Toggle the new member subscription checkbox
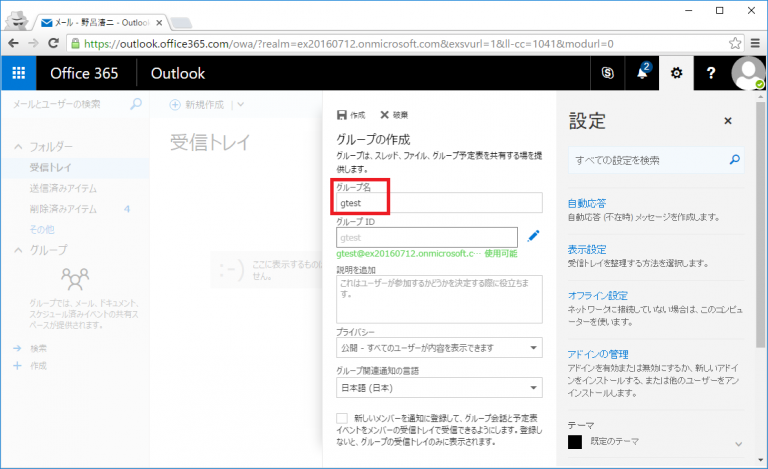Image resolution: width=768 pixels, height=469 pixels. 343,417
